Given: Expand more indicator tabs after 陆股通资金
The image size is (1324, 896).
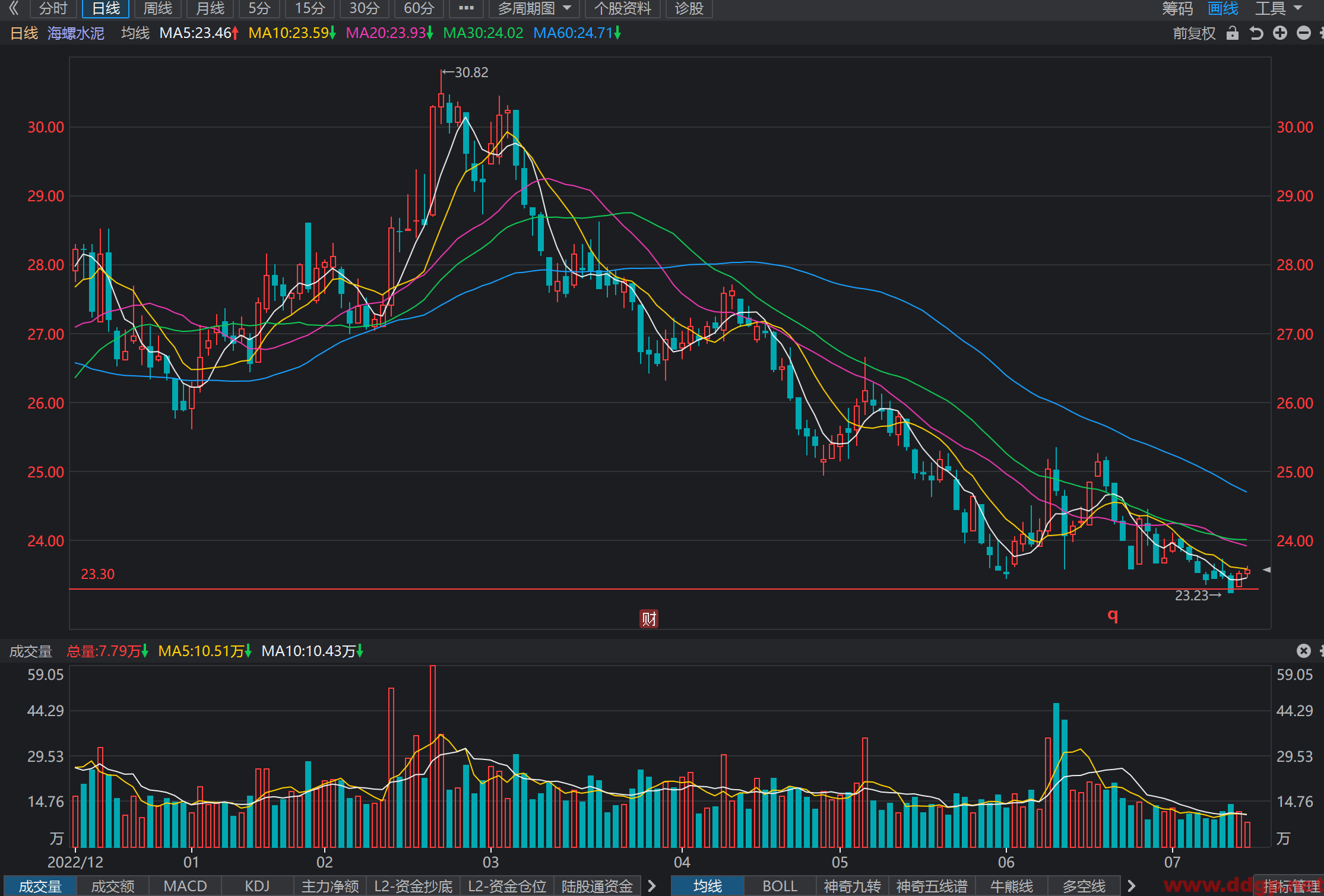Looking at the screenshot, I should point(651,886).
